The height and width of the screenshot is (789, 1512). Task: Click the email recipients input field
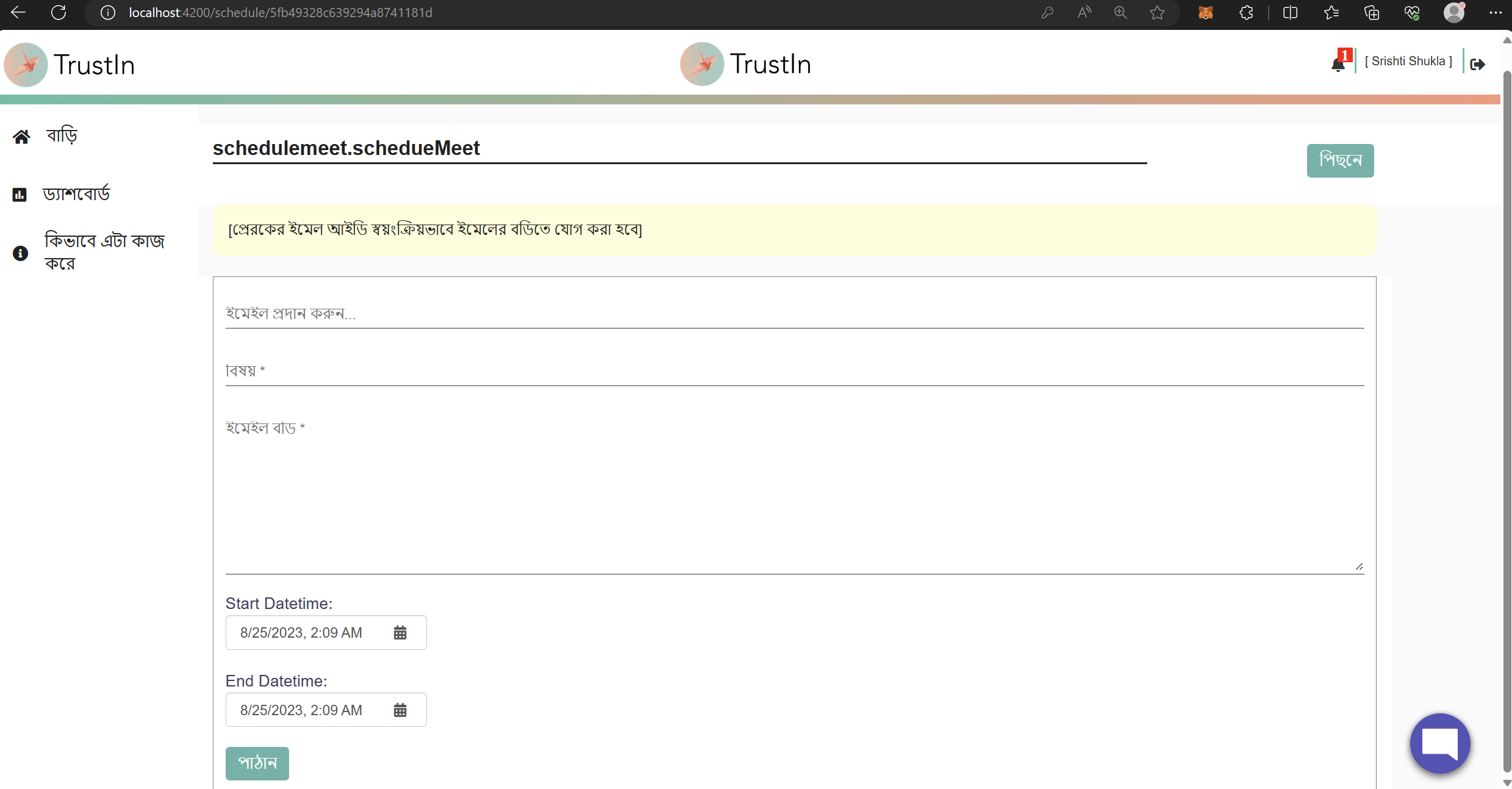pos(794,314)
